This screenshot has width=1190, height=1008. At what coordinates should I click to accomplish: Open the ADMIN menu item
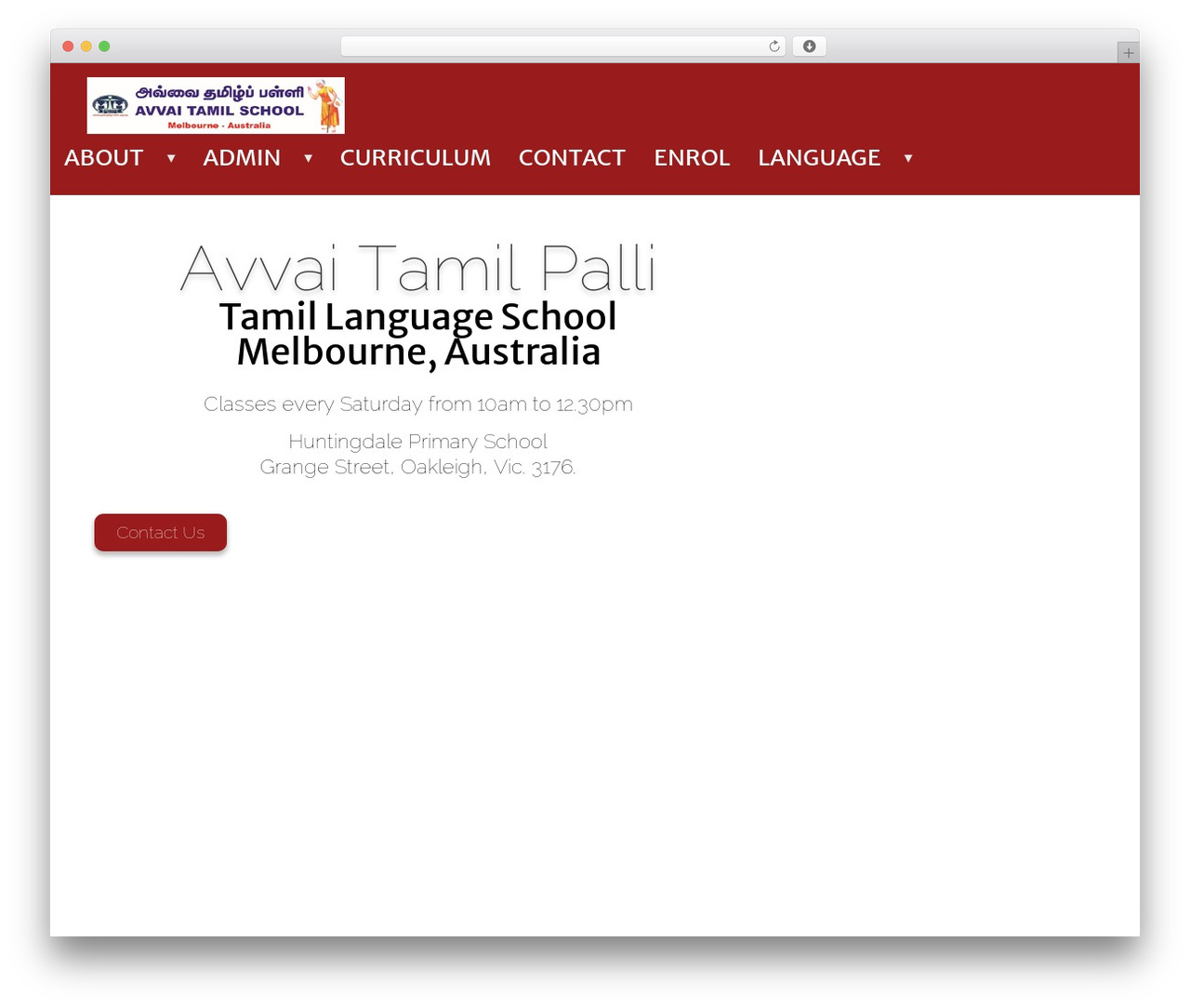pyautogui.click(x=242, y=158)
